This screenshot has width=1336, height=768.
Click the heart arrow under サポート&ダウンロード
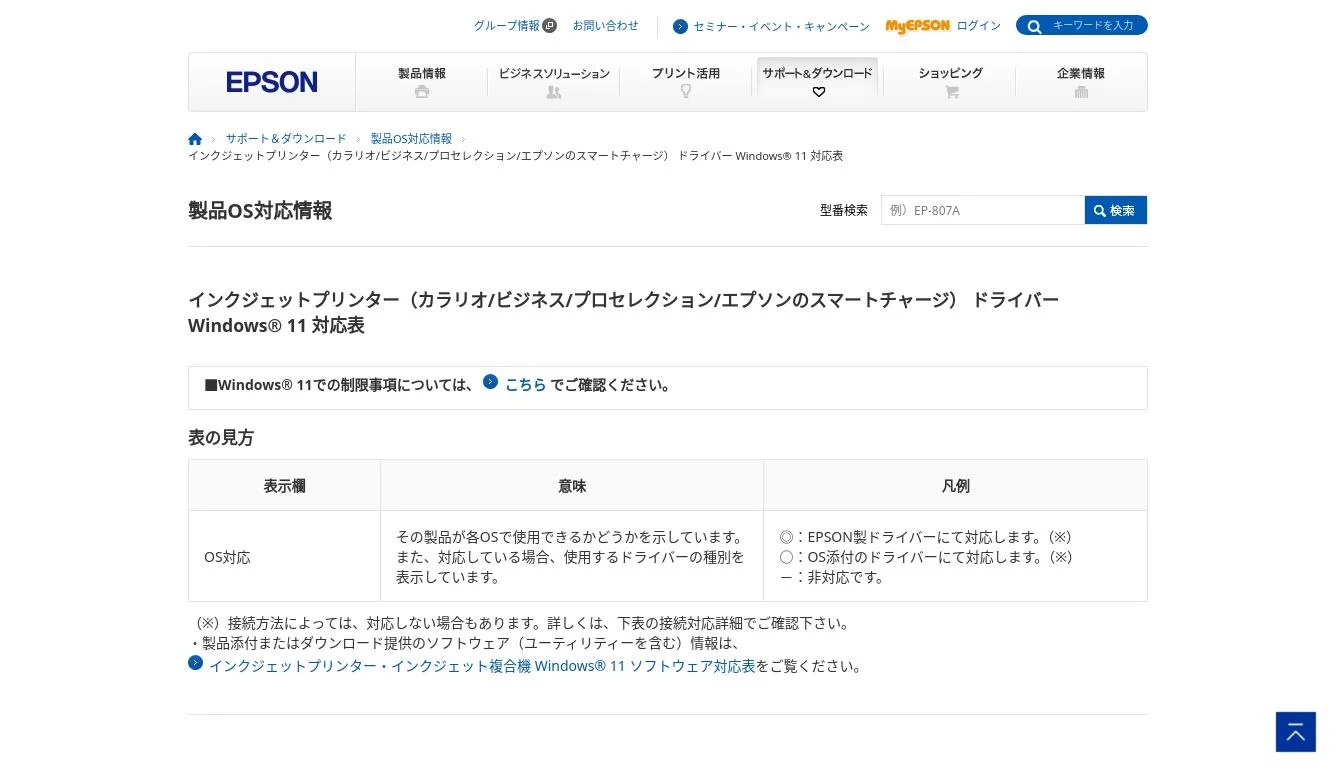[x=819, y=92]
